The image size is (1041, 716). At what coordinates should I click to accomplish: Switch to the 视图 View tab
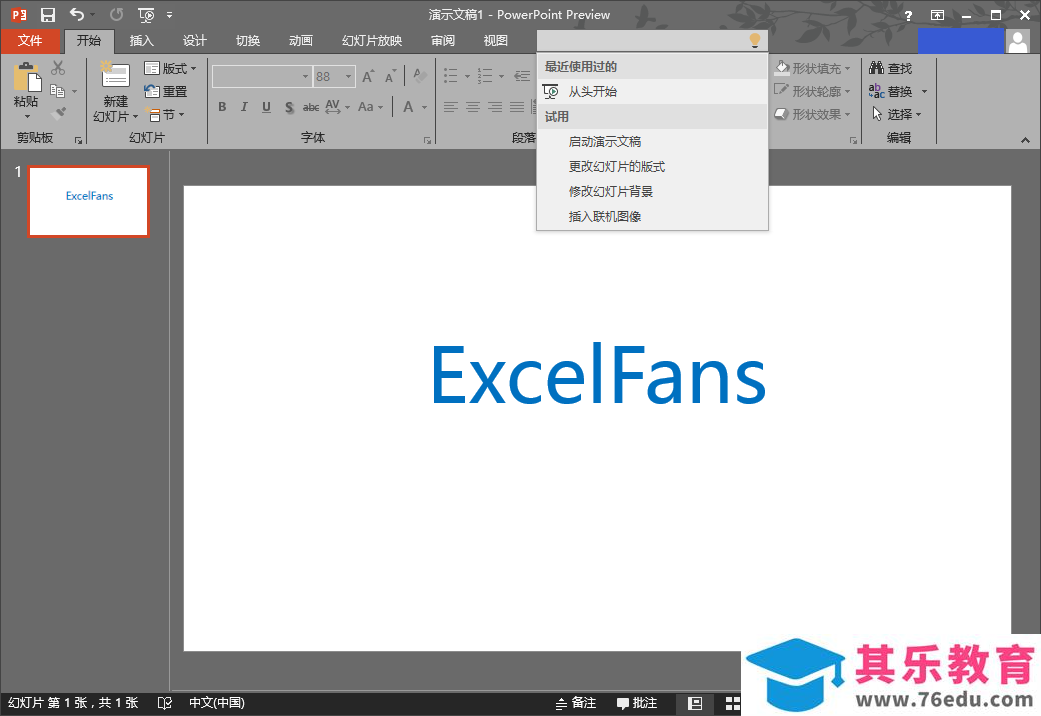click(x=496, y=41)
